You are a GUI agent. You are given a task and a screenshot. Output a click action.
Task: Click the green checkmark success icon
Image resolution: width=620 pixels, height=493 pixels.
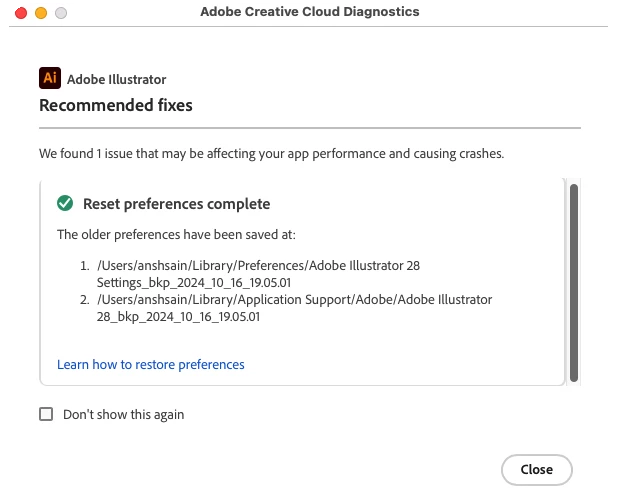coord(65,204)
